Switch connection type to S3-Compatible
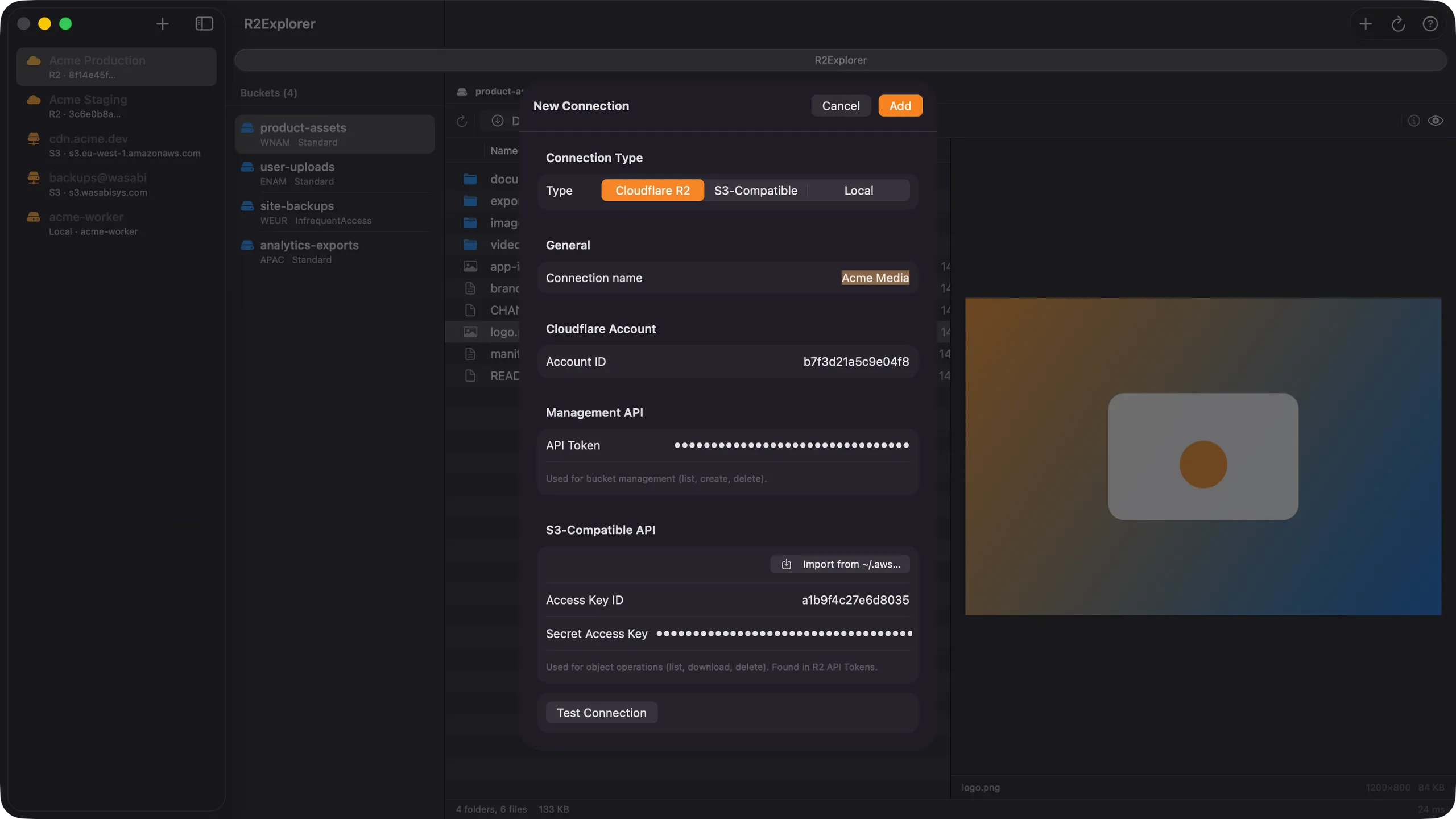 [755, 191]
